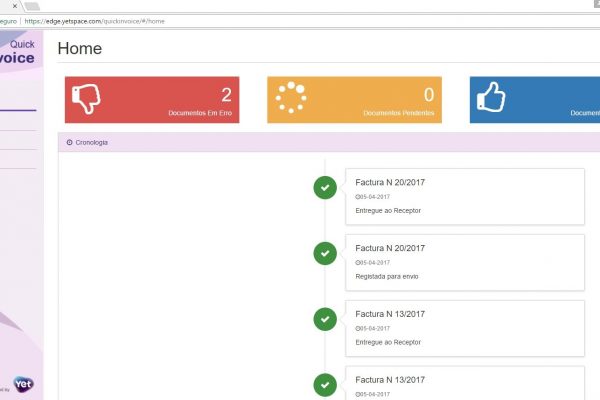Click green check beside Factura 20/2017 Entregue ao Receptor
Viewport: 600px width, 400px height.
[325, 187]
